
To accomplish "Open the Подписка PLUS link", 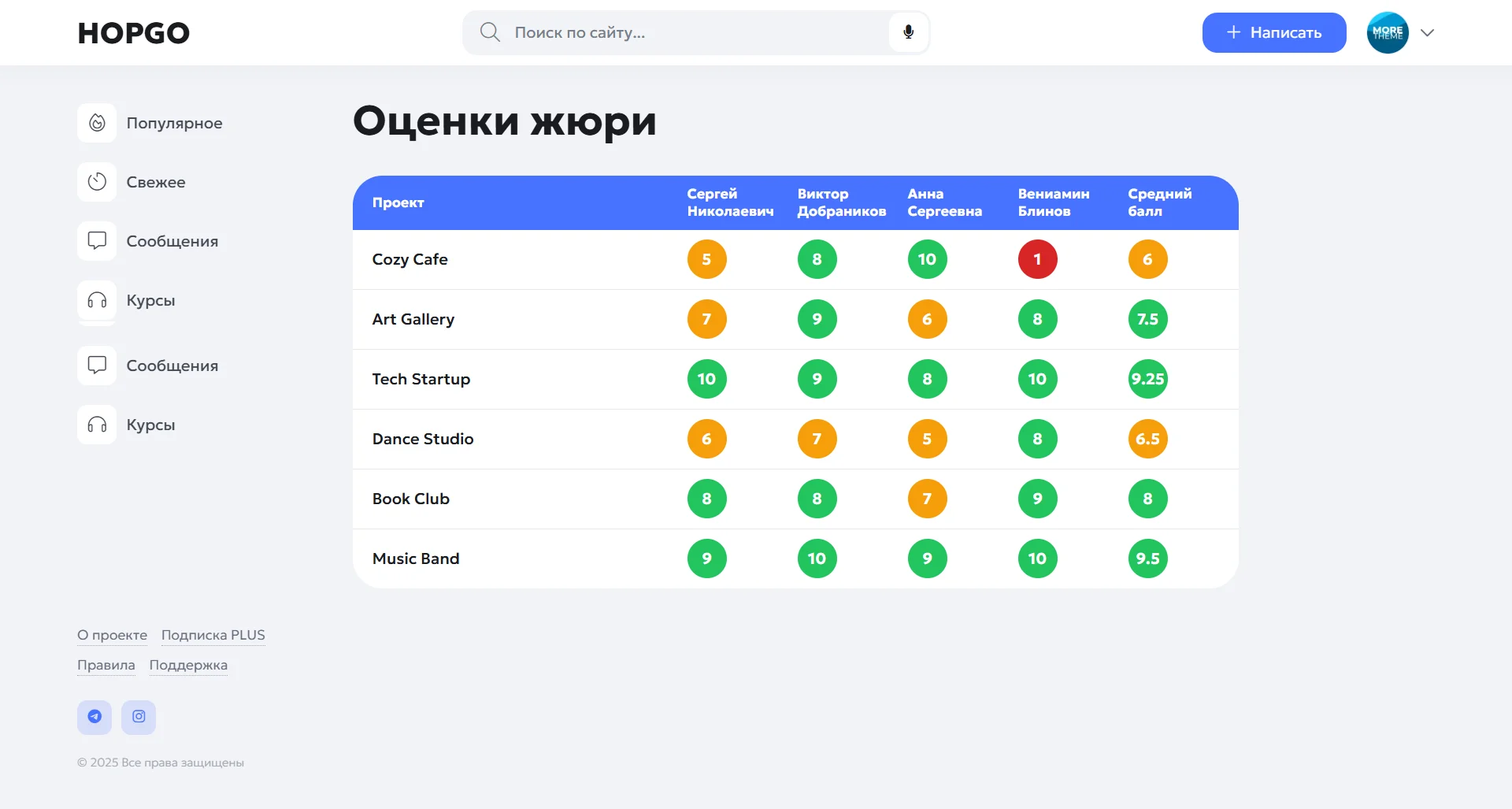I will 213,635.
